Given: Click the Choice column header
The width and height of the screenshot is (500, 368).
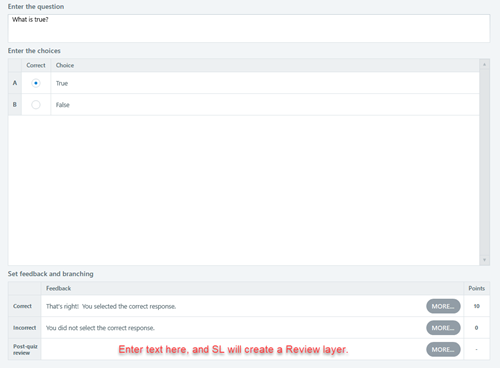Looking at the screenshot, I should point(65,65).
